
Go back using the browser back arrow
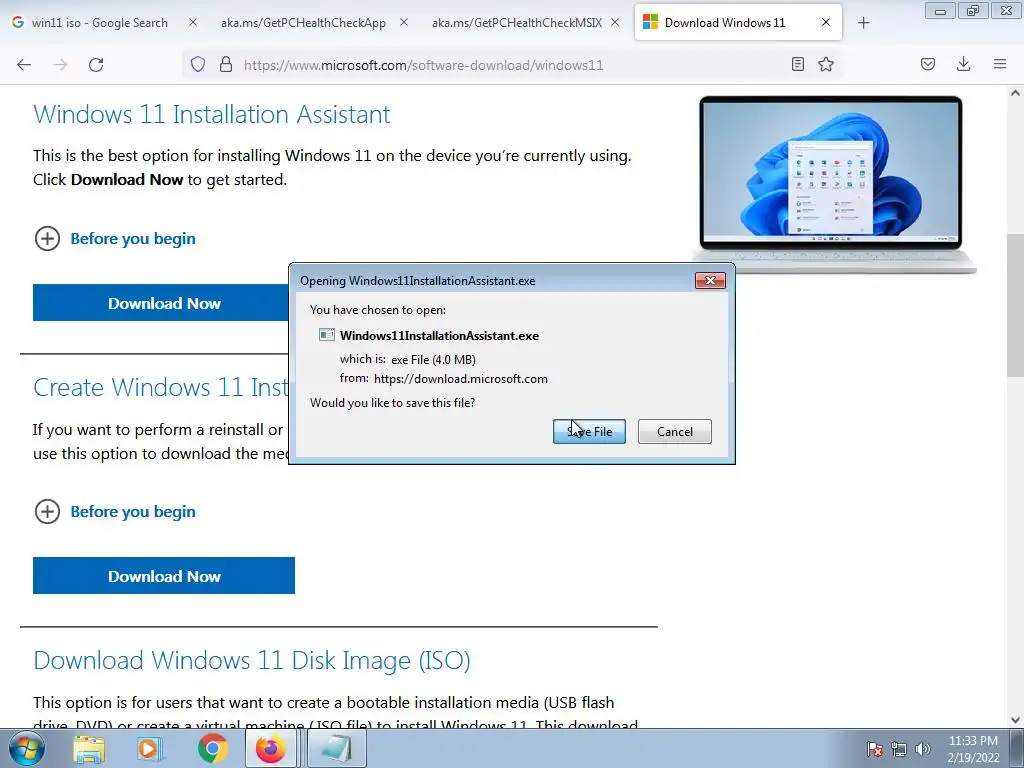click(x=24, y=64)
